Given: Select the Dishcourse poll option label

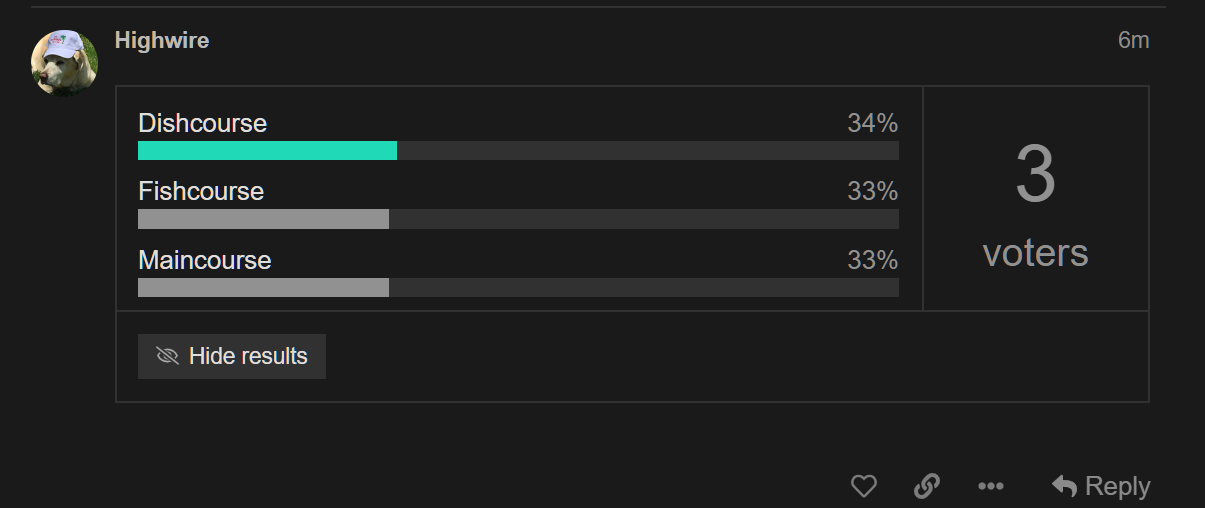Looking at the screenshot, I should coord(203,123).
